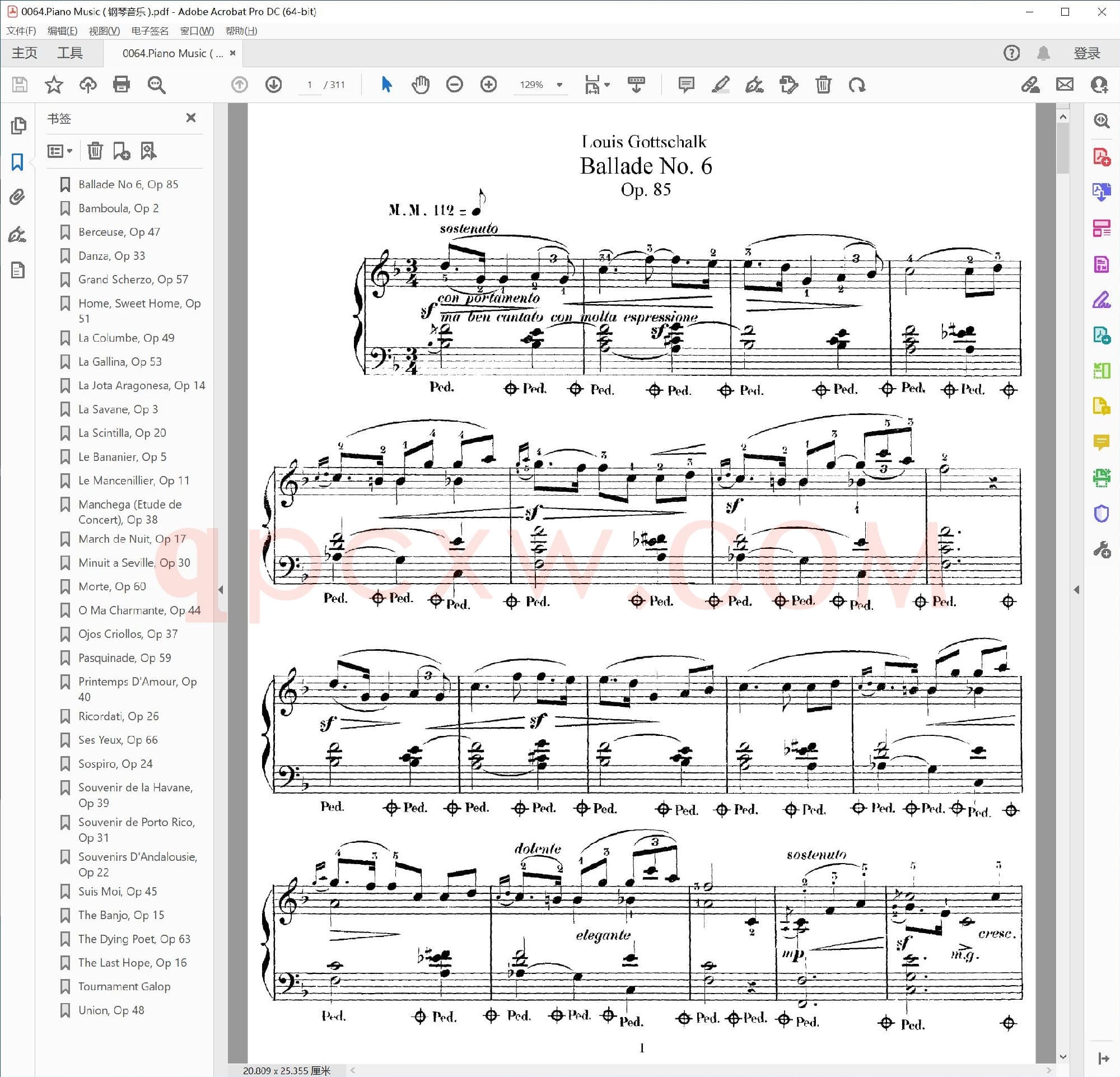Add a sticky note comment
Viewport: 1120px width, 1077px height.
point(685,85)
